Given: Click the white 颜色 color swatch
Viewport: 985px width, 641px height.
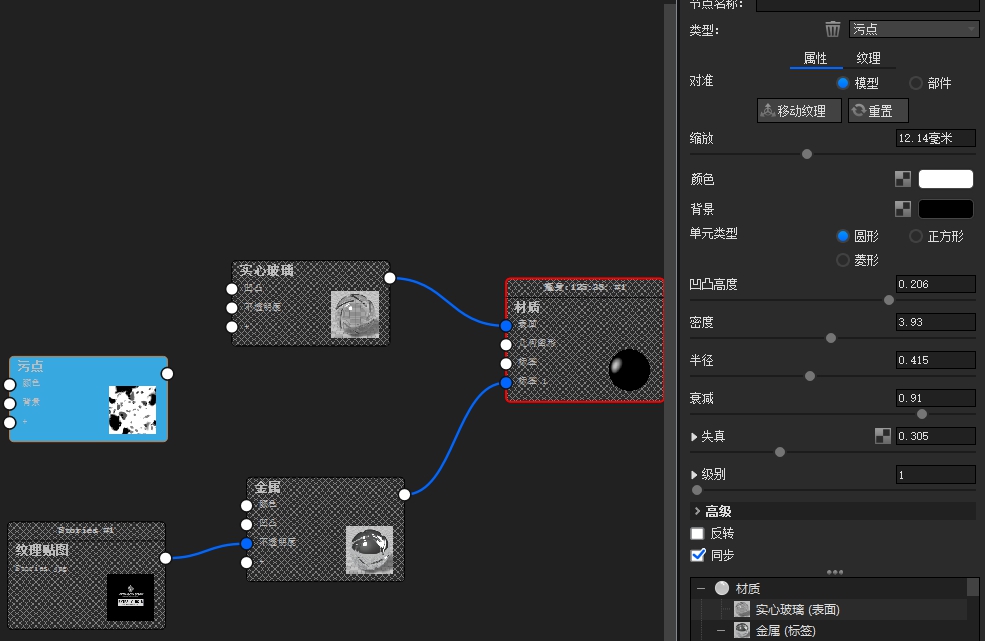Looking at the screenshot, I should [x=944, y=178].
